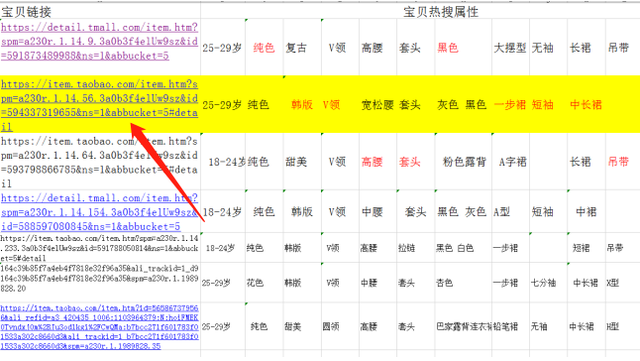Click the red 中长裙 cell

click(586, 105)
